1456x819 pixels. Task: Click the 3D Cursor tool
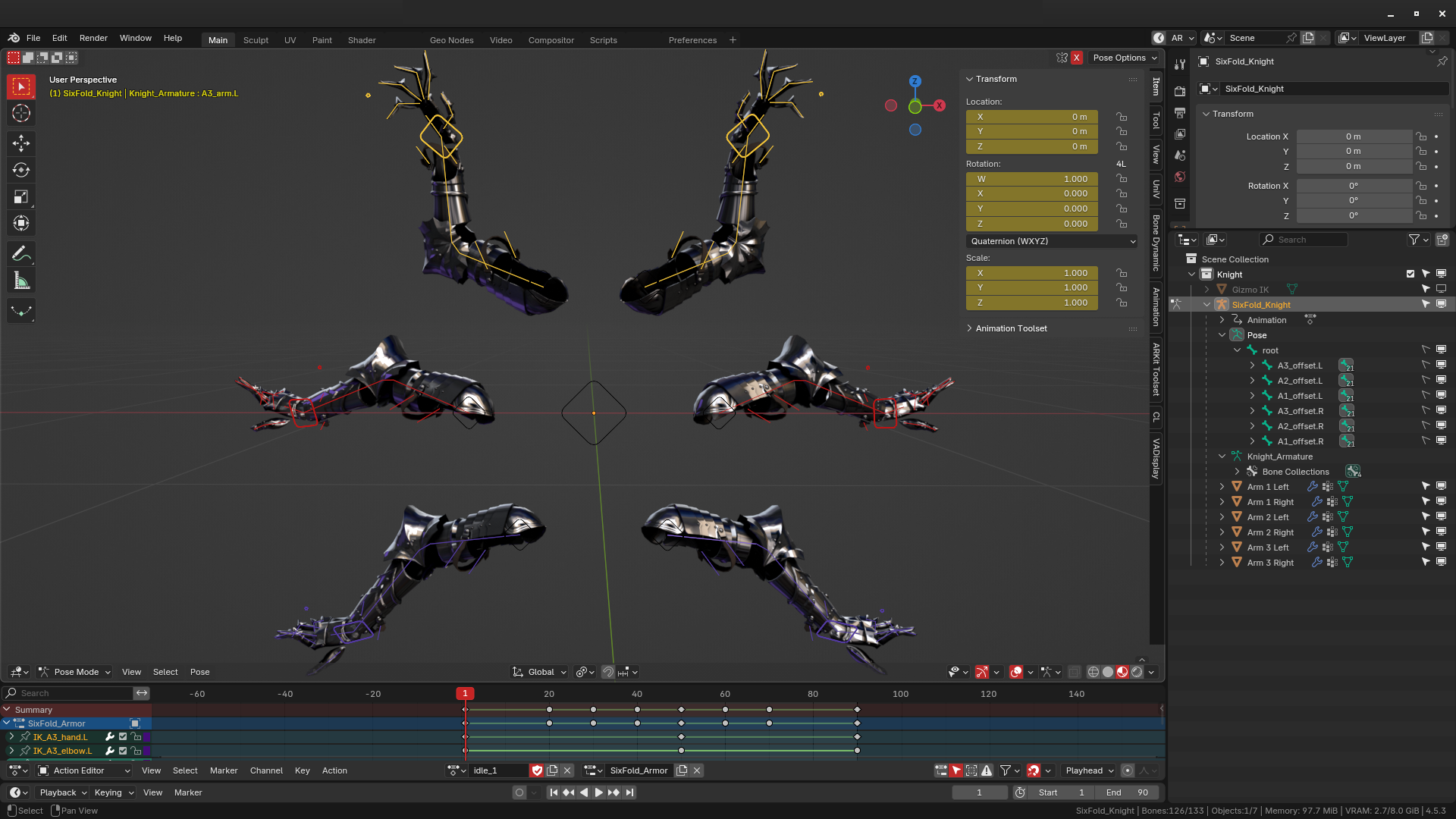coord(21,114)
